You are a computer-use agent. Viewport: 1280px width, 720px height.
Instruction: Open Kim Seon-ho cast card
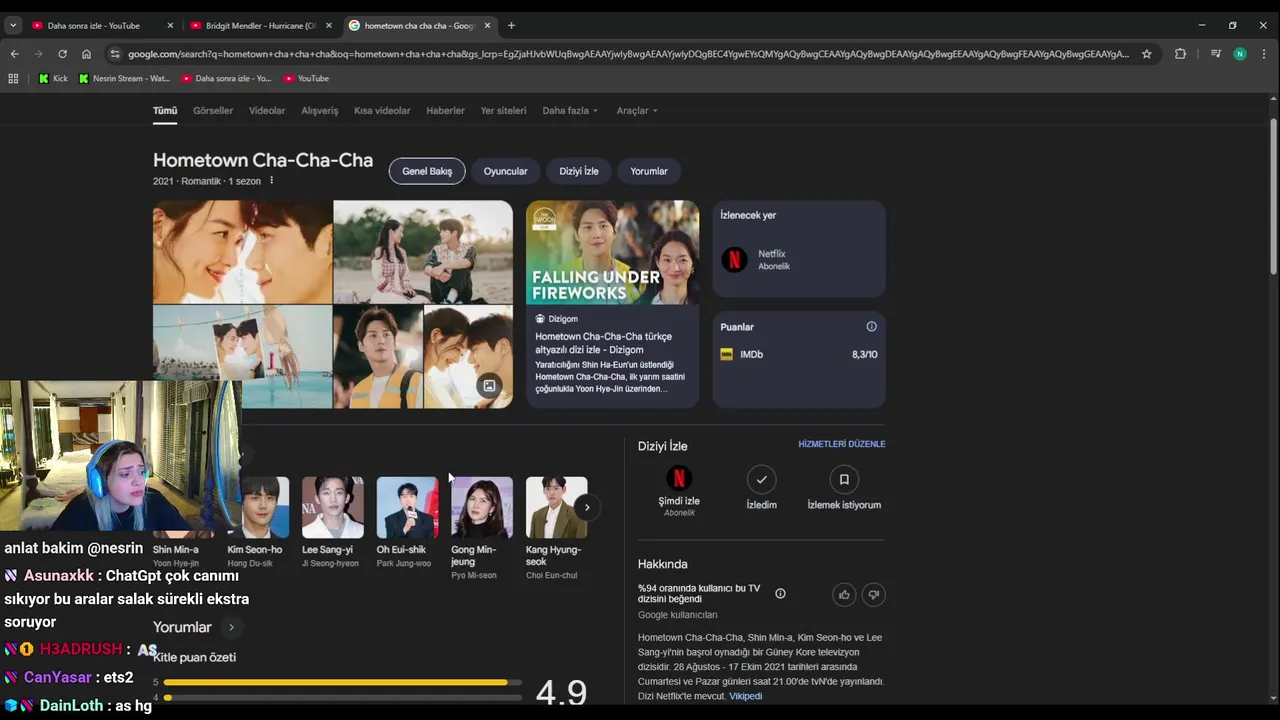pyautogui.click(x=258, y=522)
